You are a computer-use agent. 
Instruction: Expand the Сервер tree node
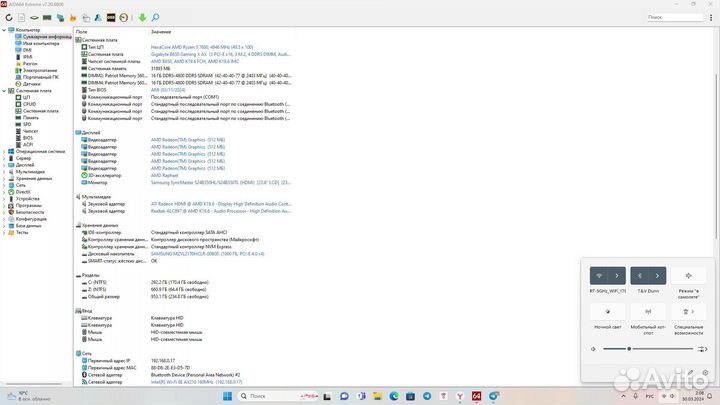[4, 158]
